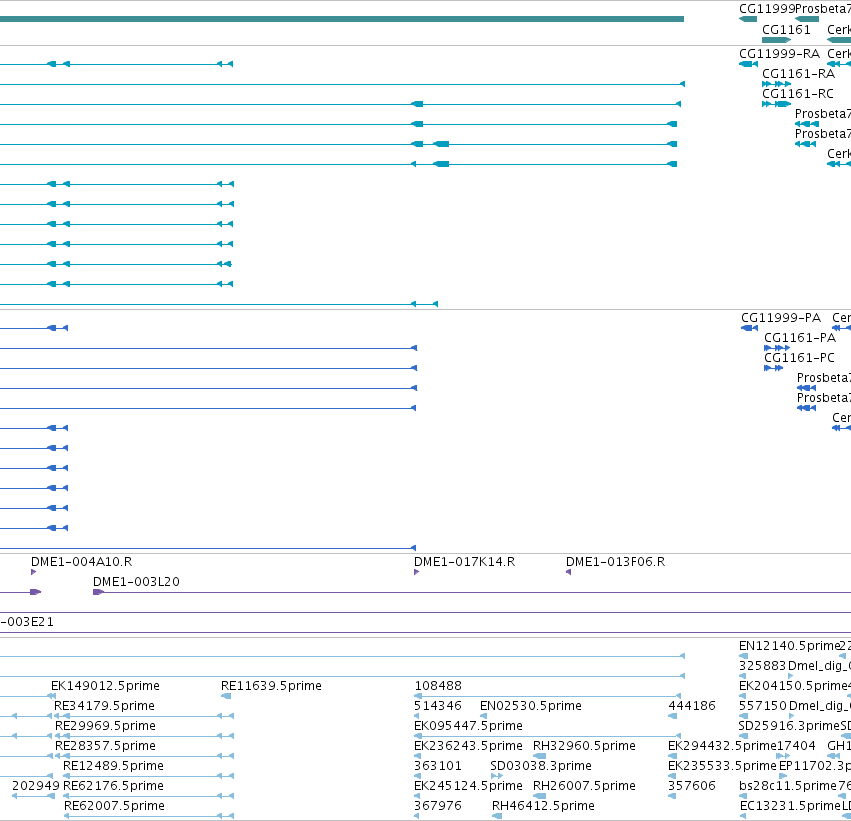Select the DME1-013F06.R label
Image resolution: width=851 pixels, height=821 pixels.
tap(615, 562)
